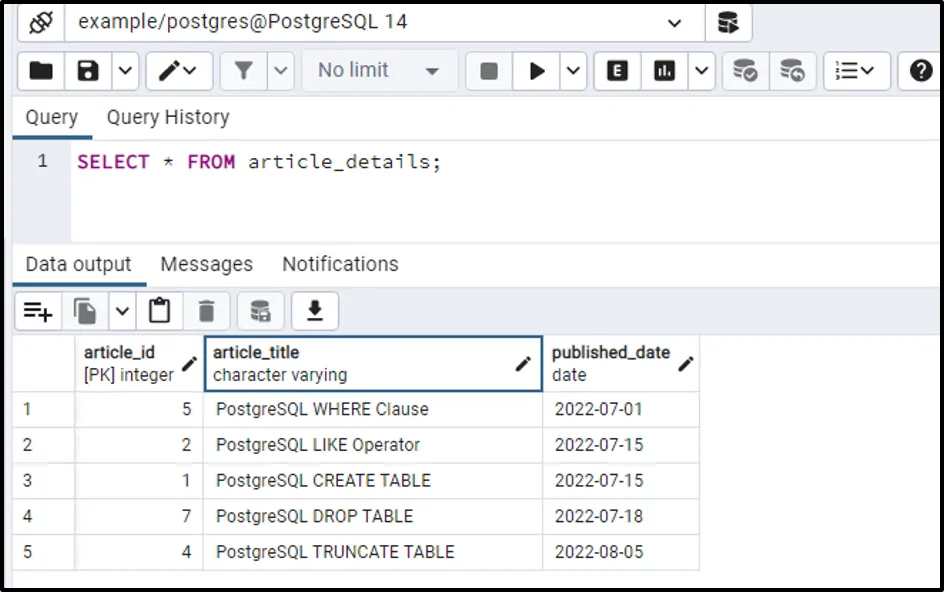Click the Filter funnel icon
Image resolution: width=944 pixels, height=592 pixels.
[243, 71]
